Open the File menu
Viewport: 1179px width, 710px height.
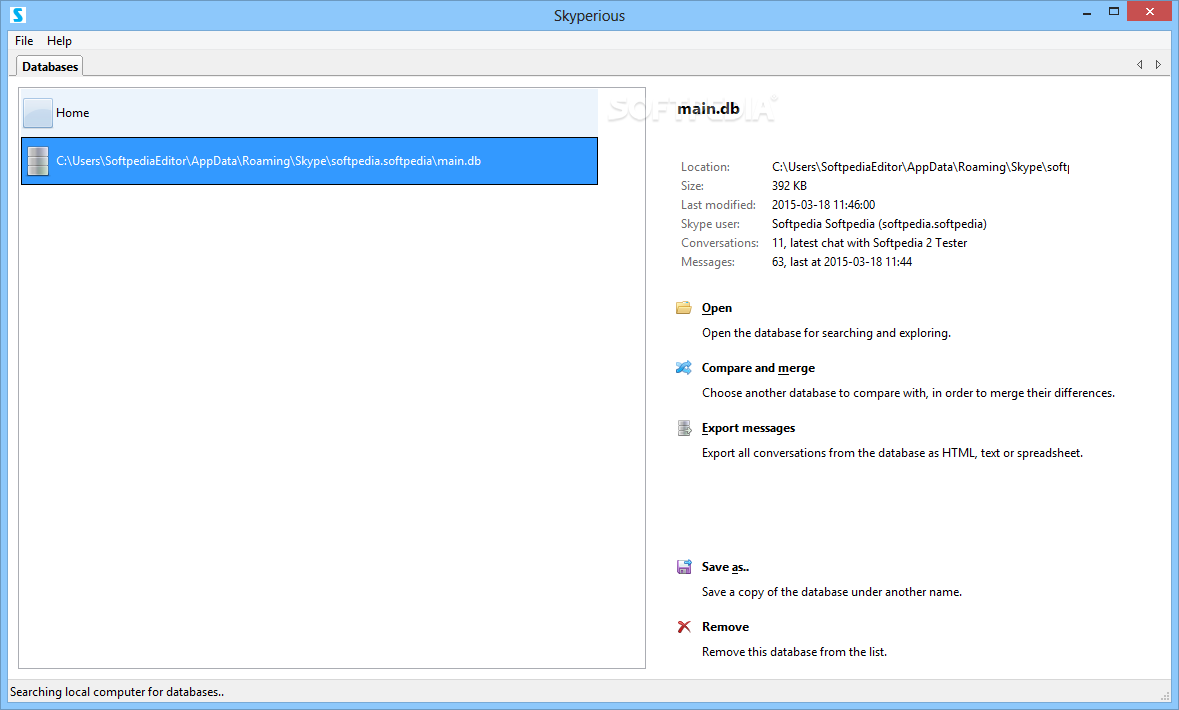pyautogui.click(x=24, y=41)
